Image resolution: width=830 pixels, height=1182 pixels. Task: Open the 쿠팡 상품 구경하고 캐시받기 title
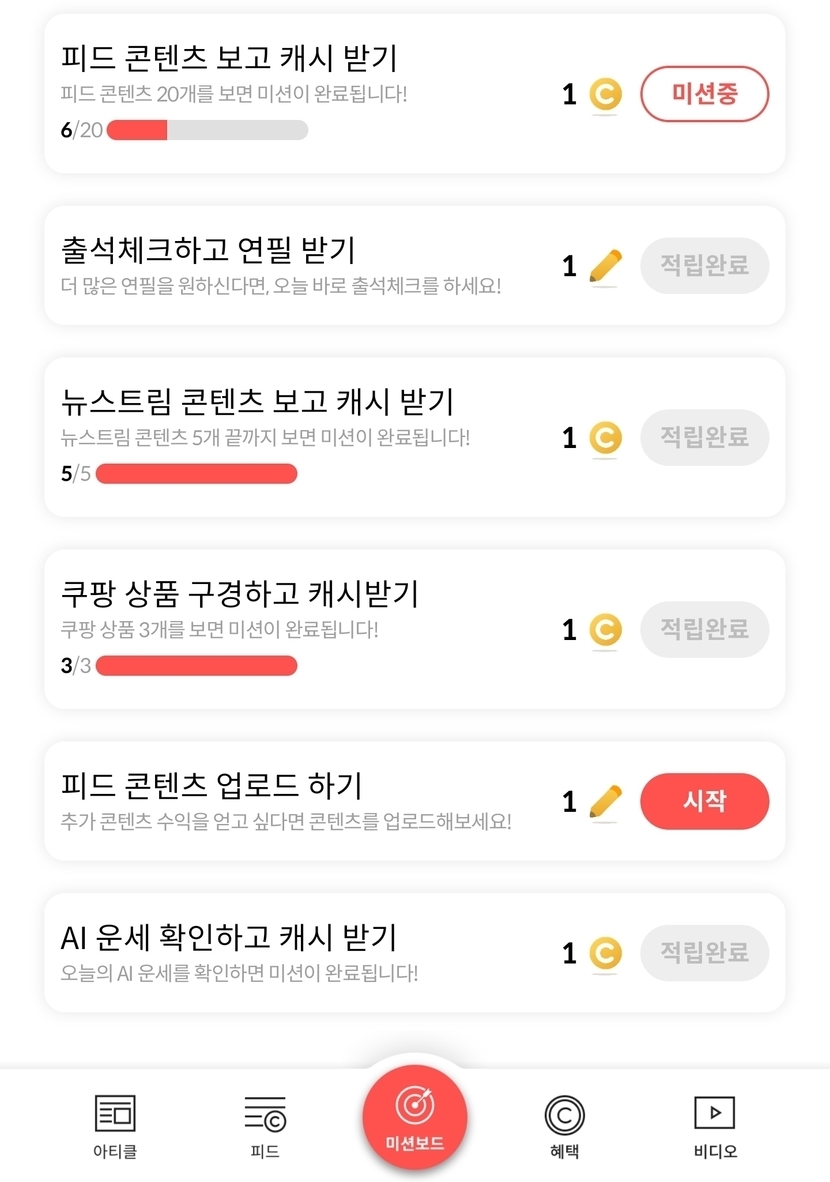(240, 594)
